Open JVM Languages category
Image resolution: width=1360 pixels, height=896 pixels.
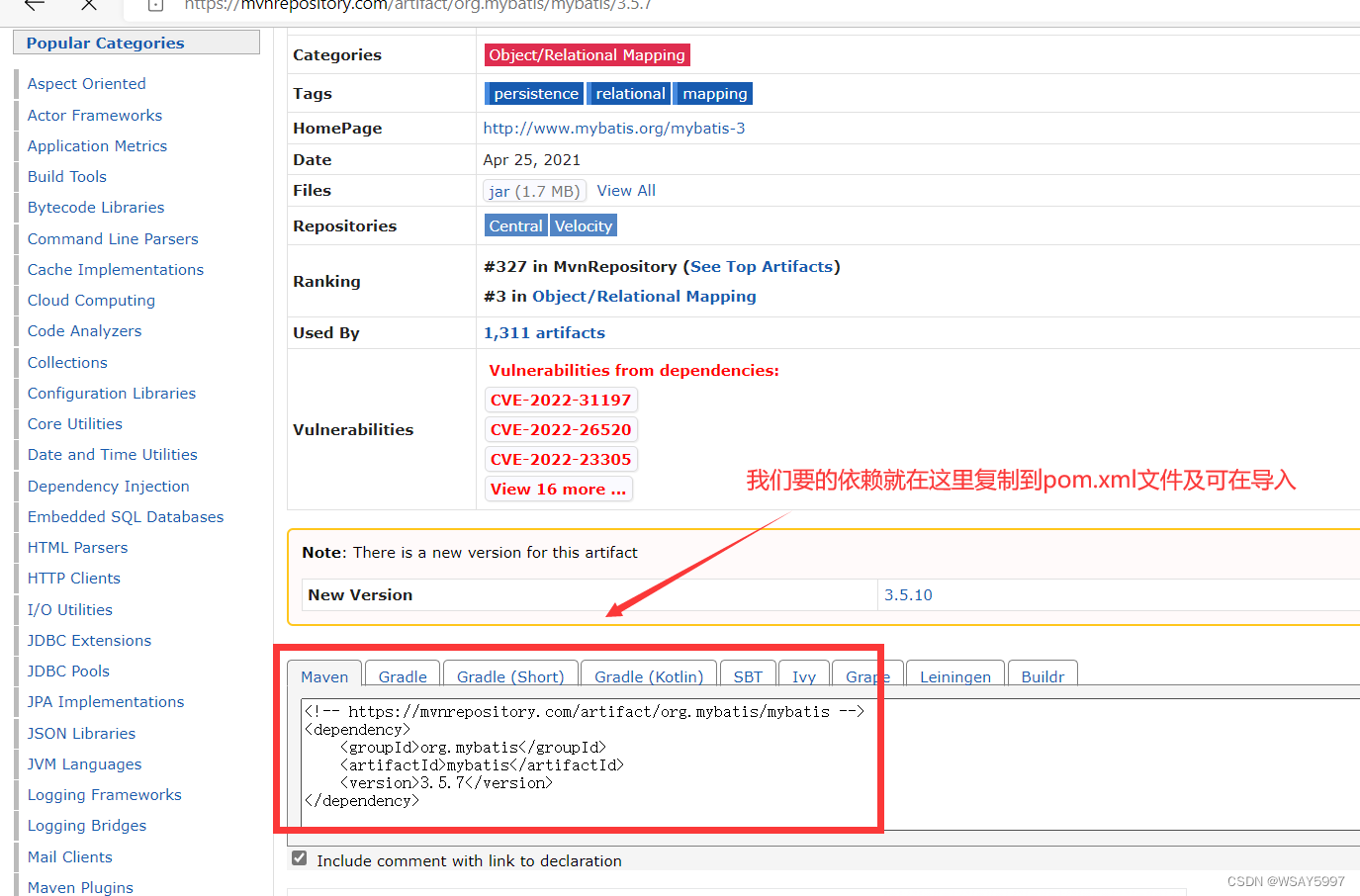84,764
